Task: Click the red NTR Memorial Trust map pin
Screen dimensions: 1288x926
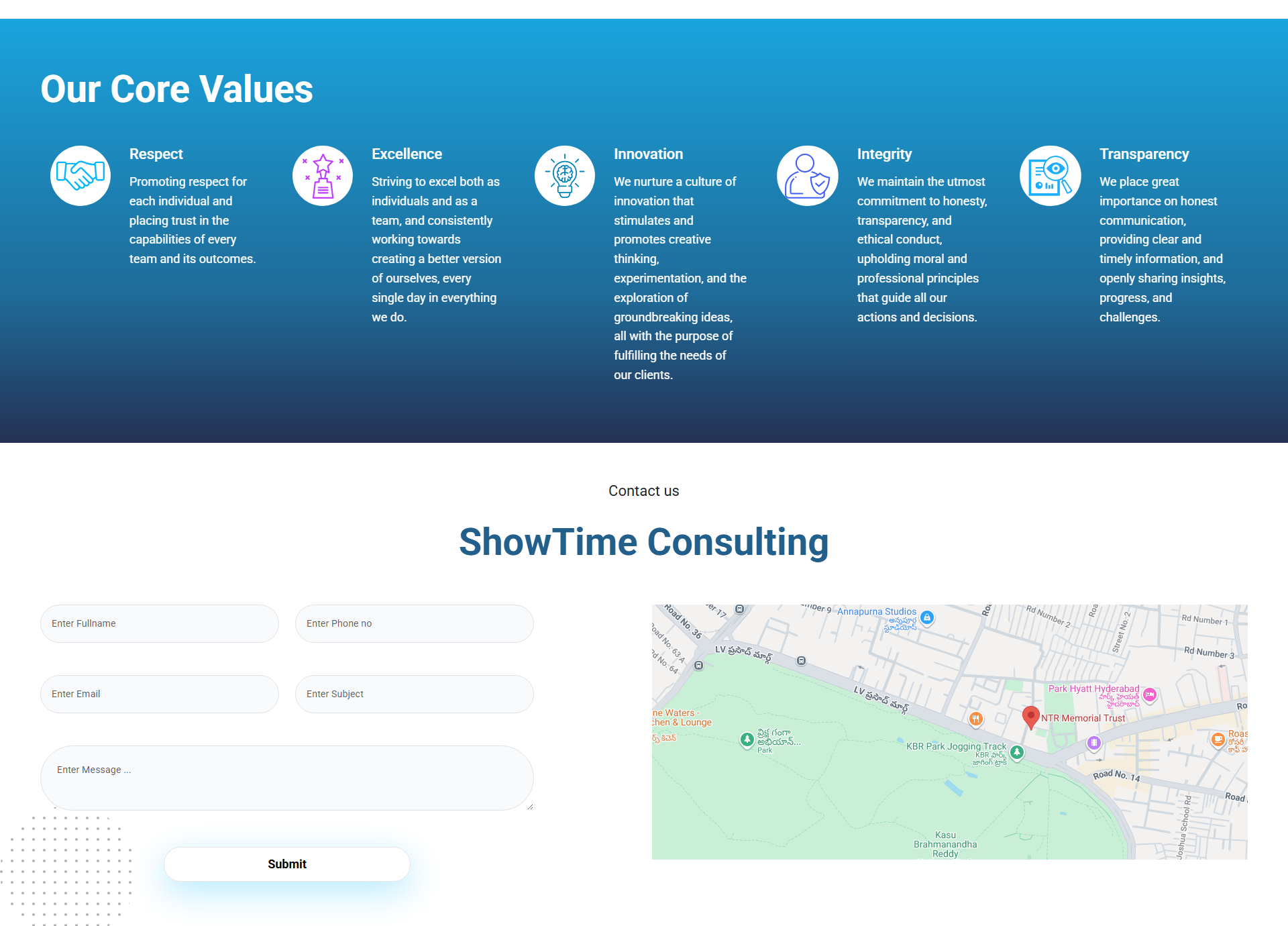Action: click(x=1030, y=717)
